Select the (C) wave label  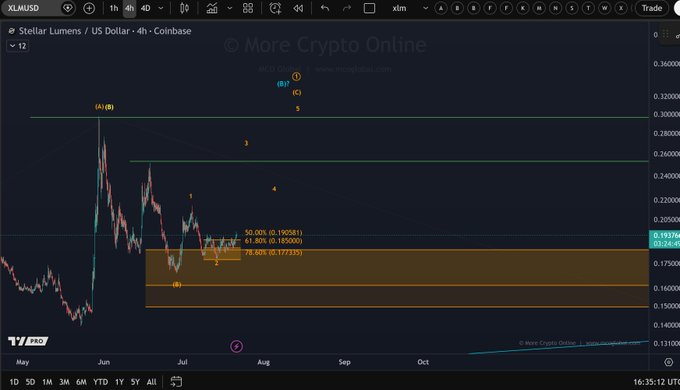pyautogui.click(x=297, y=92)
